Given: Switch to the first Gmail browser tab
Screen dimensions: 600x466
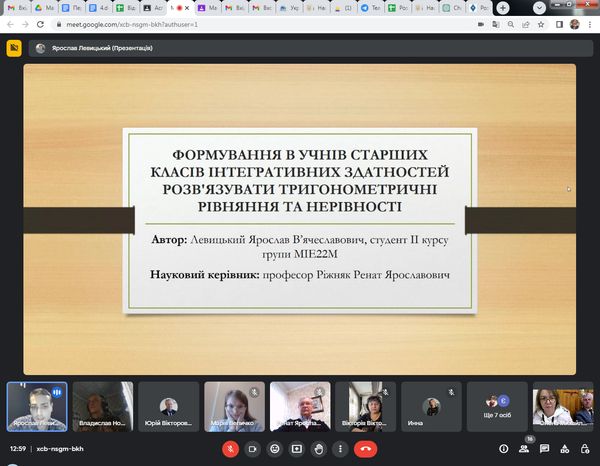Looking at the screenshot, I should (14, 8).
